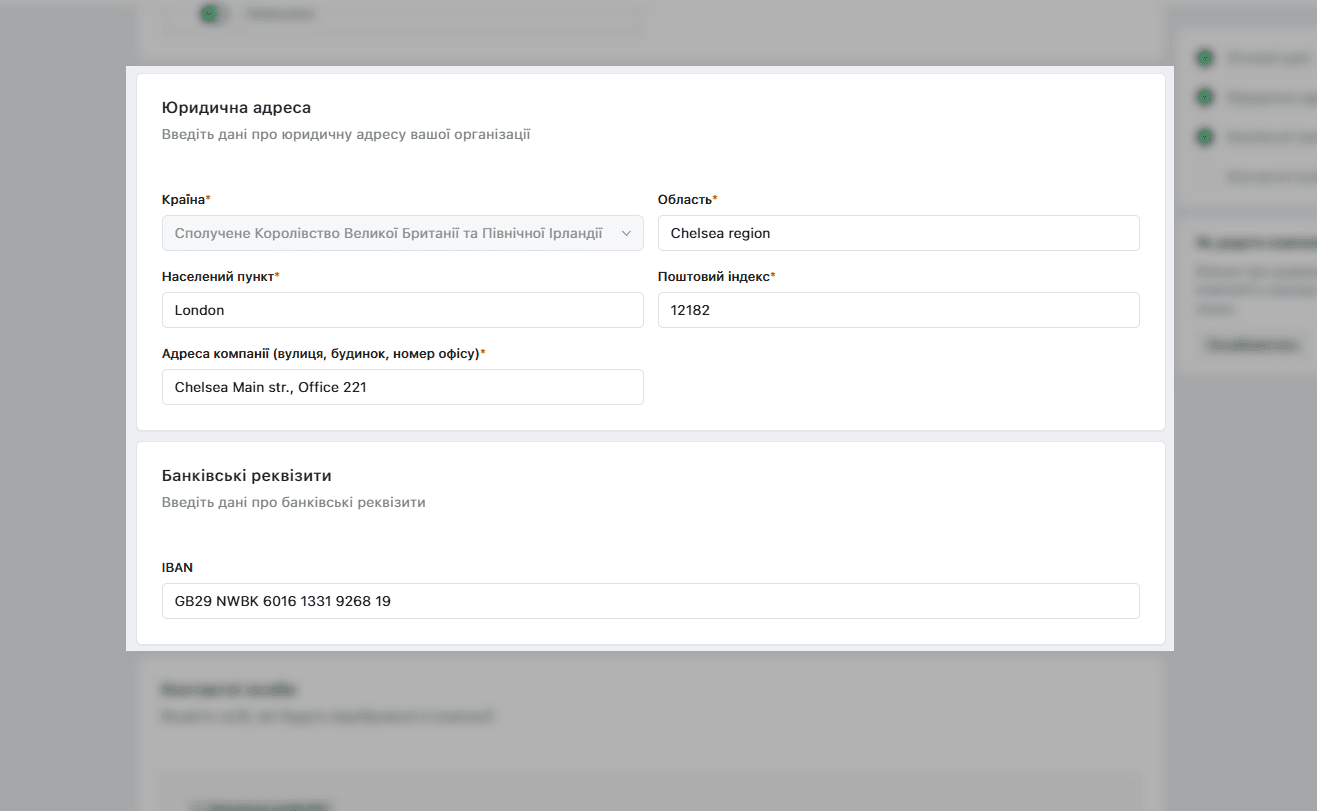Click the Країна field label

(x=186, y=200)
